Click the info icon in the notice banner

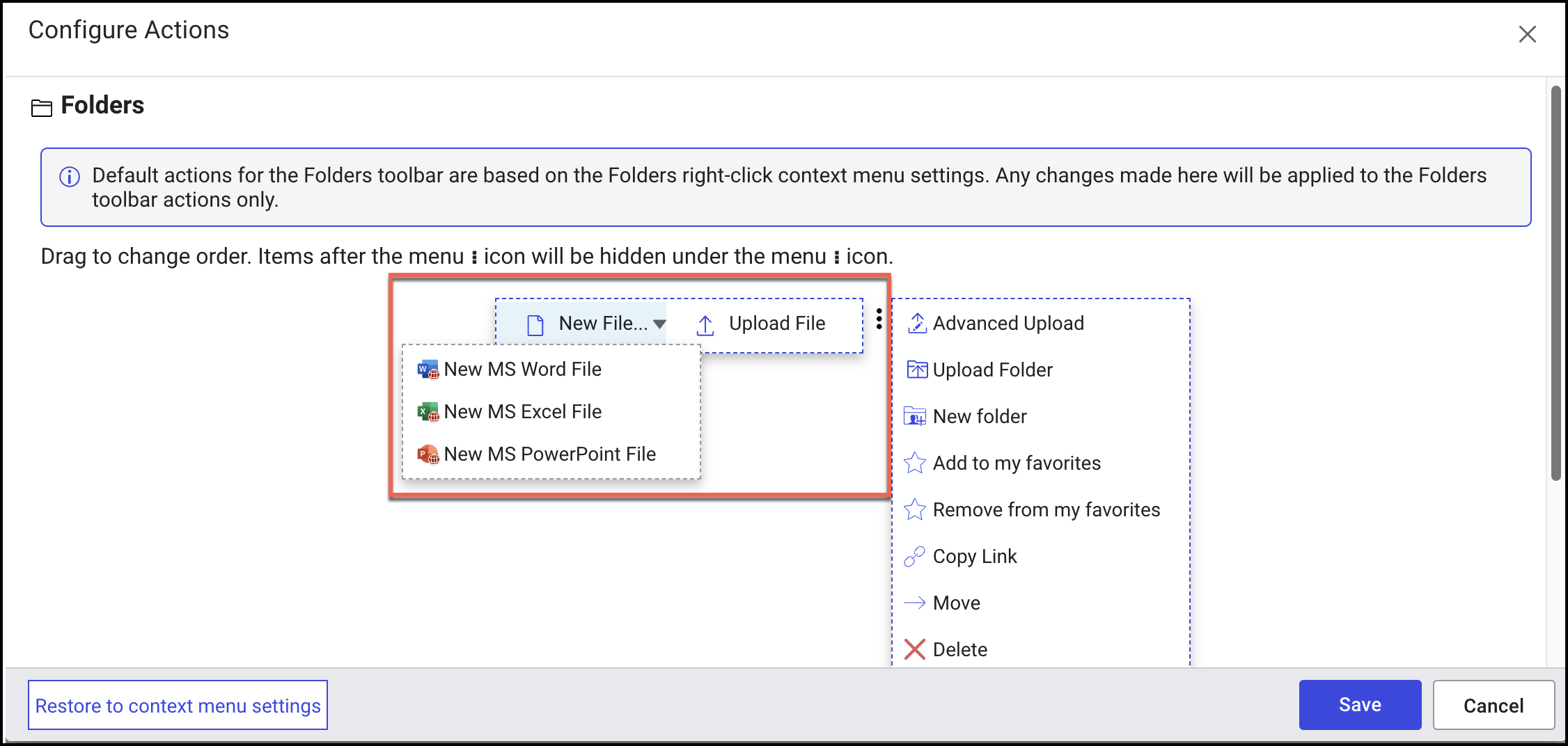pyautogui.click(x=70, y=177)
